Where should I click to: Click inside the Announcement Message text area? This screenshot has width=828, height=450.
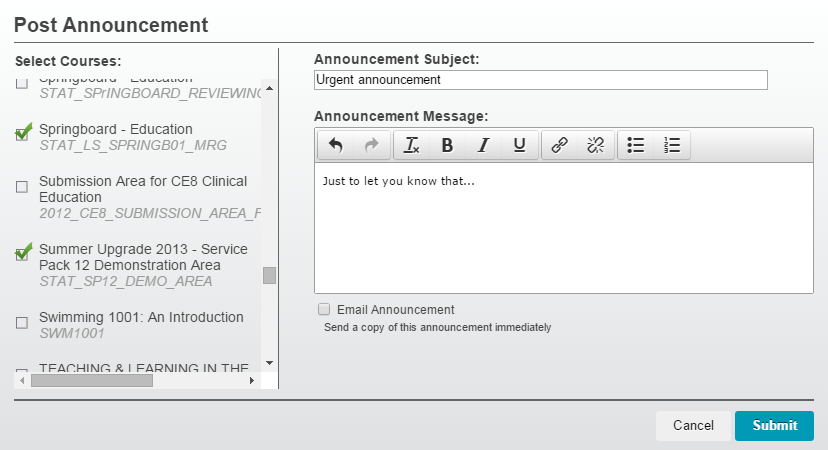click(x=563, y=228)
